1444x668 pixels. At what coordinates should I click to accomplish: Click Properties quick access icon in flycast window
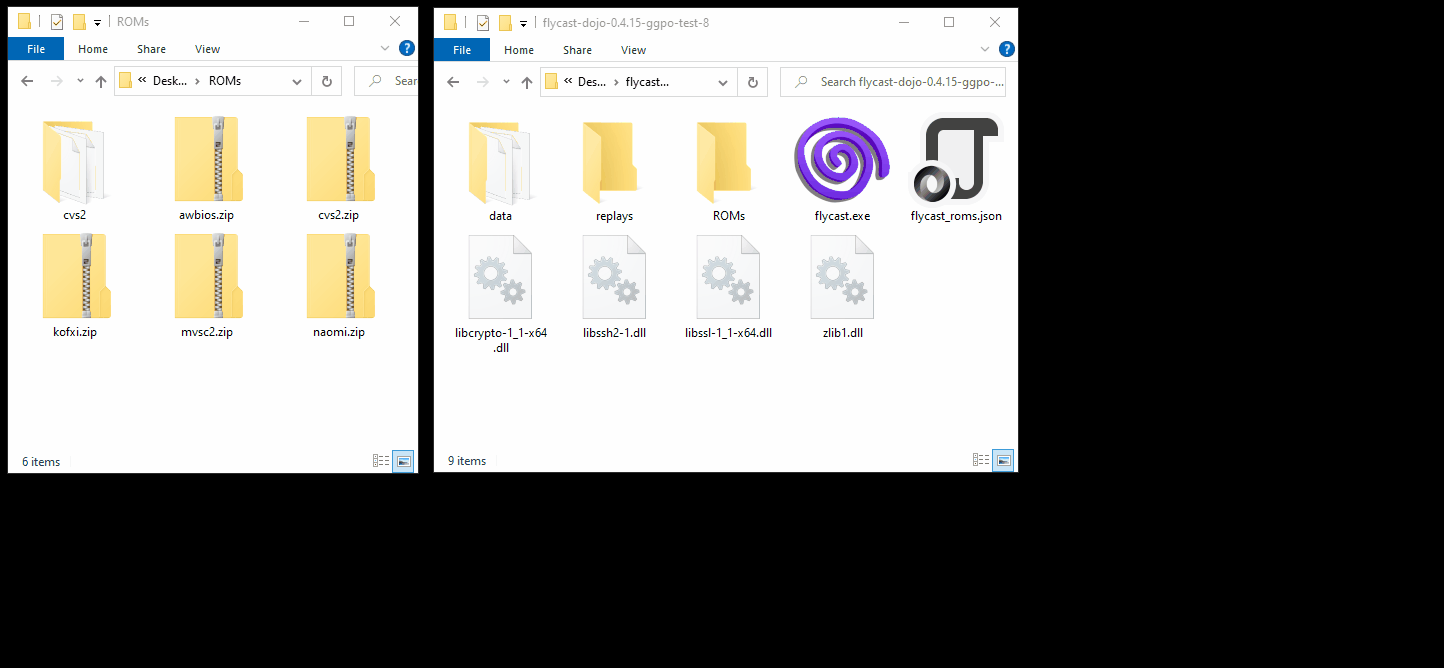pos(483,22)
